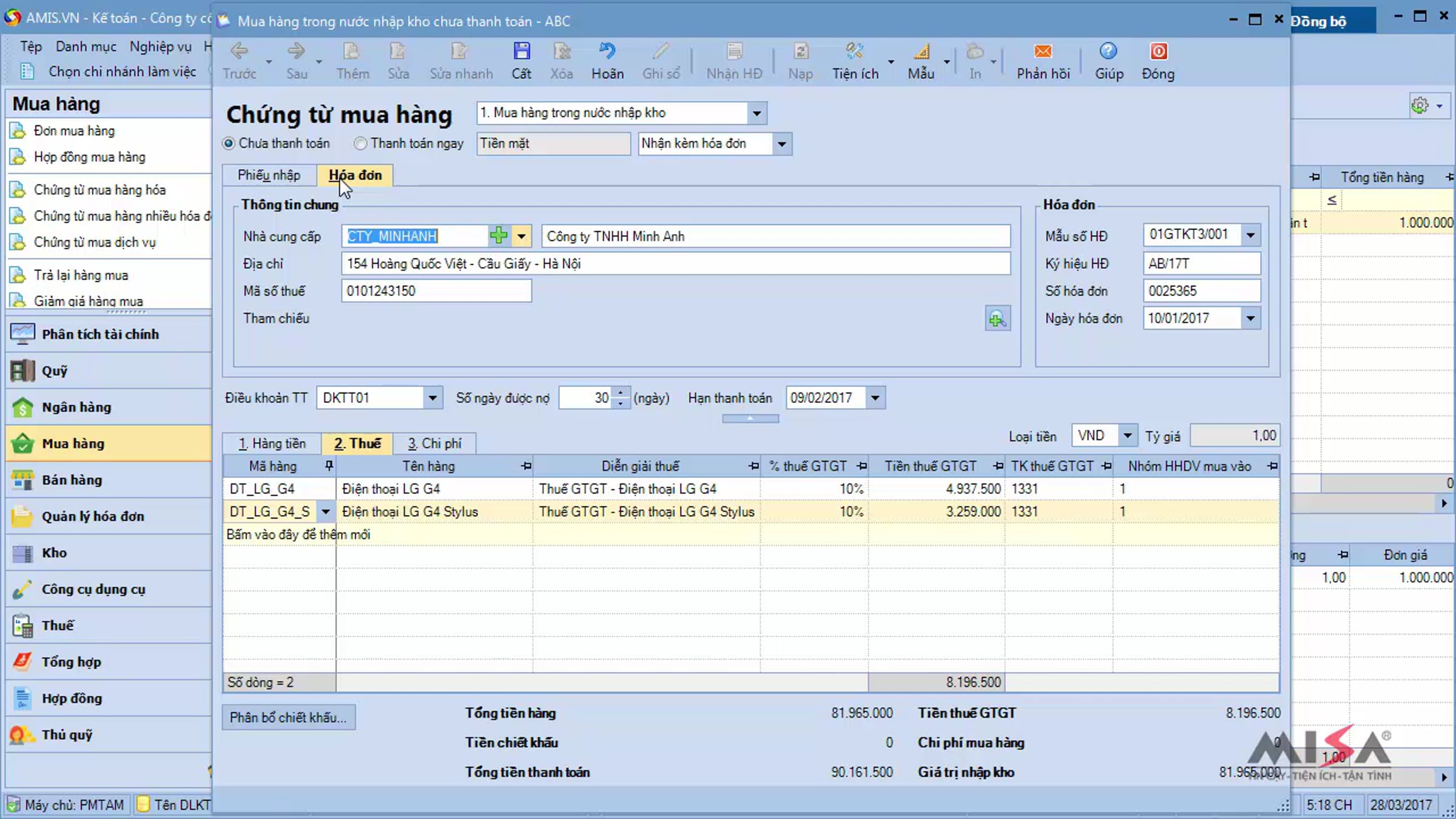This screenshot has width=1456, height=819.
Task: Open the Quỹ module in sidebar
Action: [109, 371]
